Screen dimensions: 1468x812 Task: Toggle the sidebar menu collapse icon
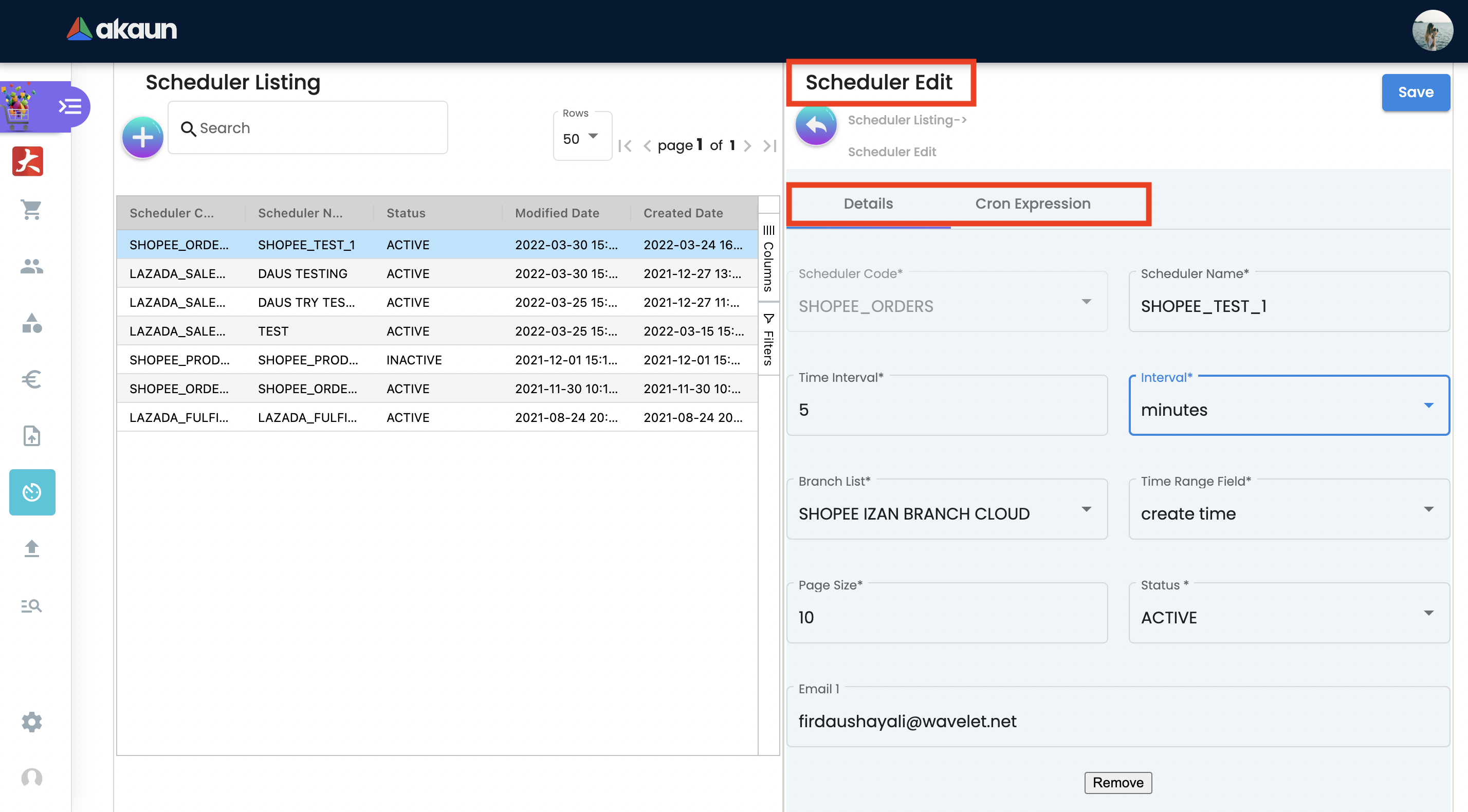(70, 106)
